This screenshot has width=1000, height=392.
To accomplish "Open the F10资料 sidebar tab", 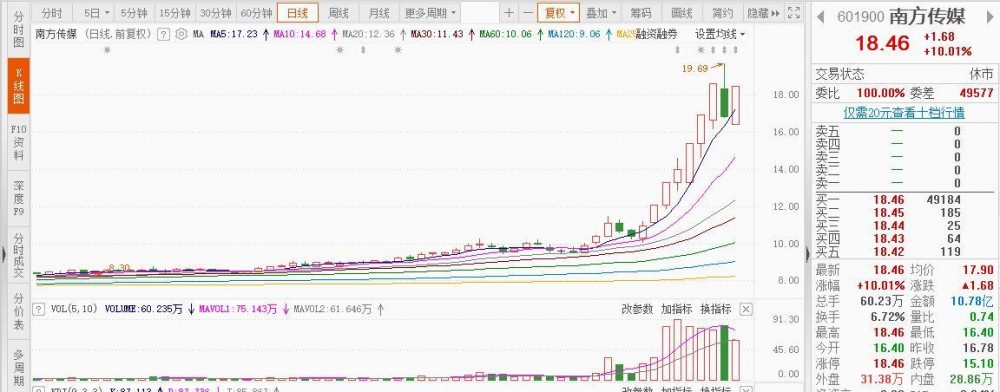I will pos(18,143).
